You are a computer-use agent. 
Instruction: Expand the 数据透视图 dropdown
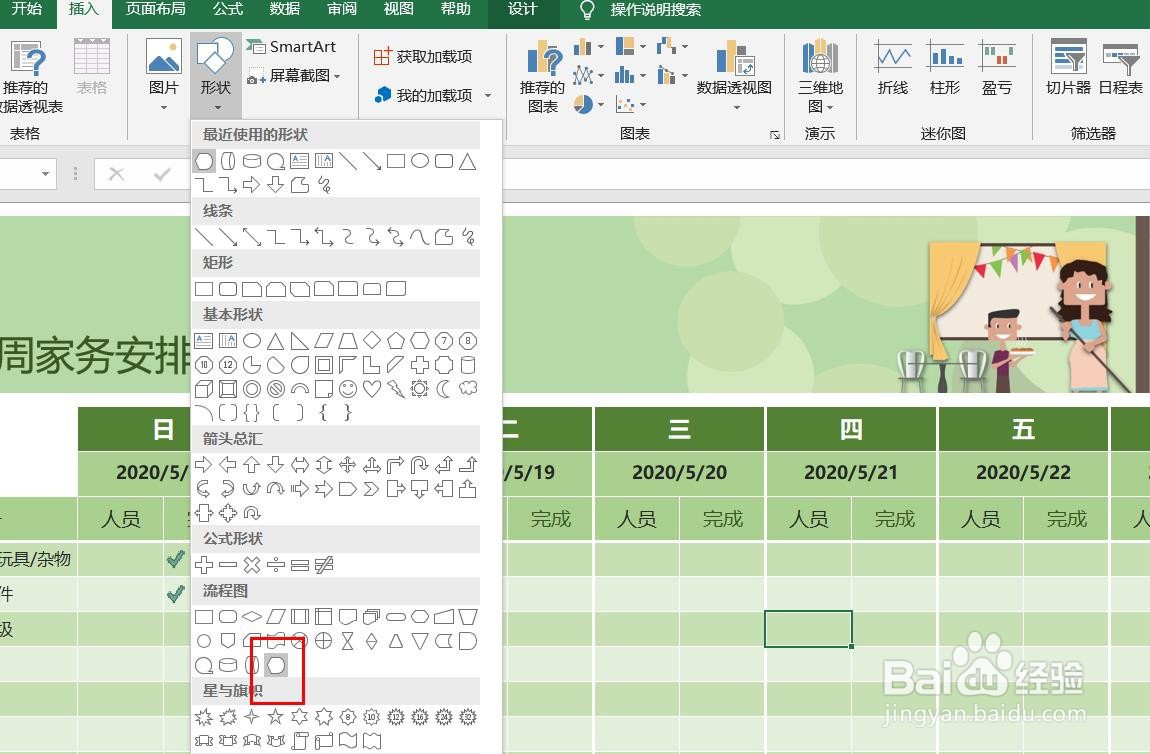point(736,107)
